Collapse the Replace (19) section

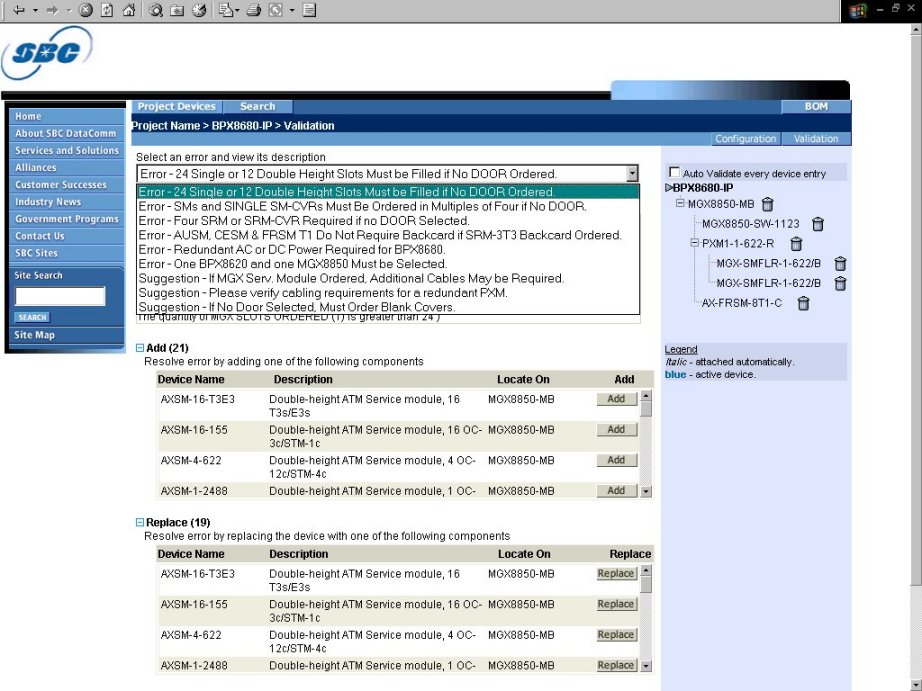tap(140, 522)
